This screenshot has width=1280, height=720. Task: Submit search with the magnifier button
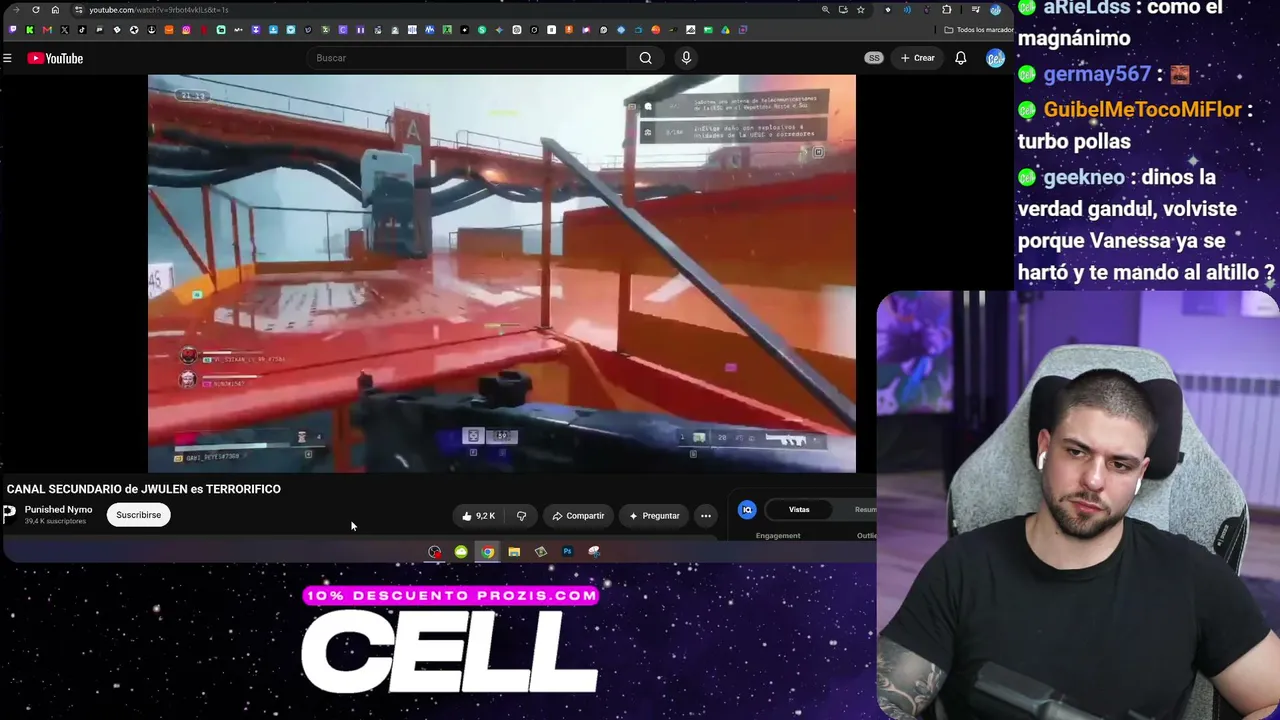[646, 58]
